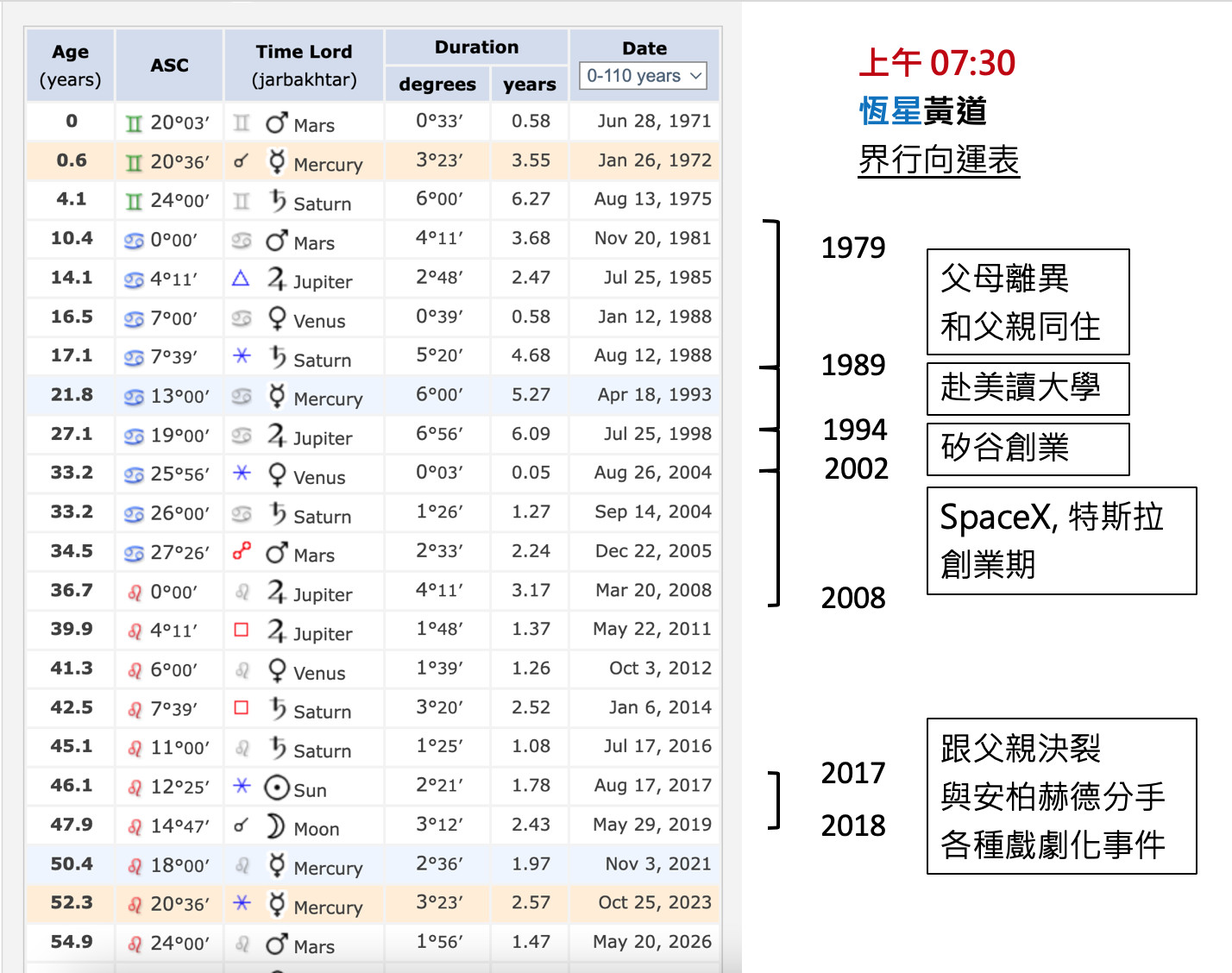Click the Cancer sign at ASC 13°00′

click(134, 397)
